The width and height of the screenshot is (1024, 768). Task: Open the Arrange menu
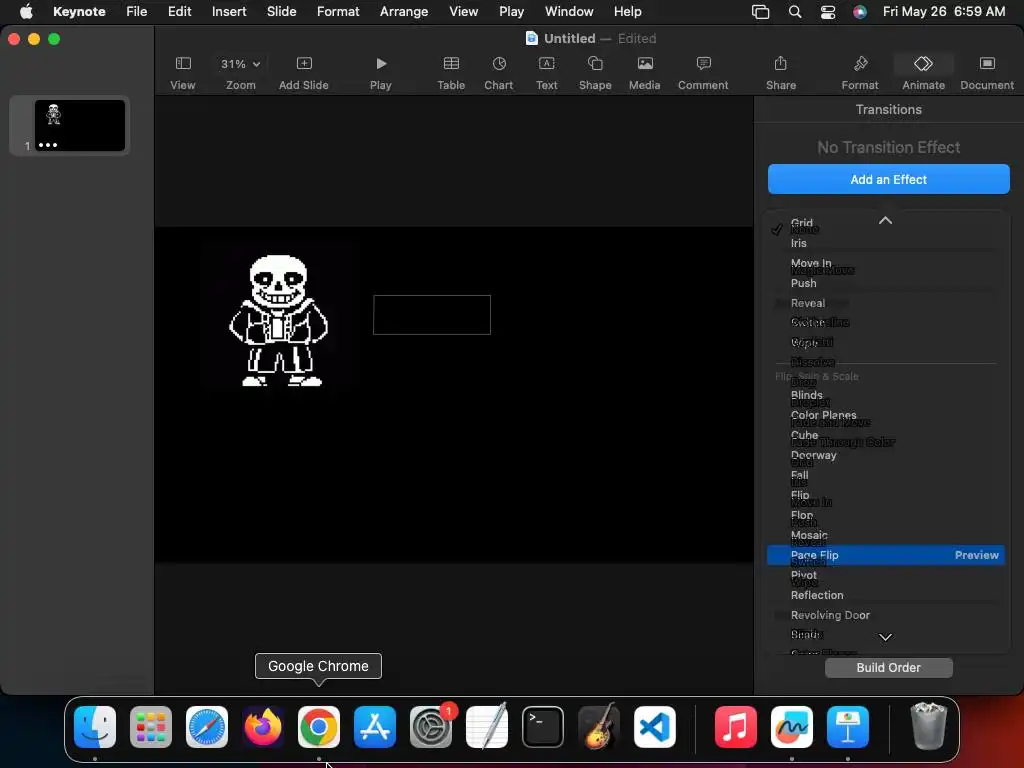pos(404,12)
